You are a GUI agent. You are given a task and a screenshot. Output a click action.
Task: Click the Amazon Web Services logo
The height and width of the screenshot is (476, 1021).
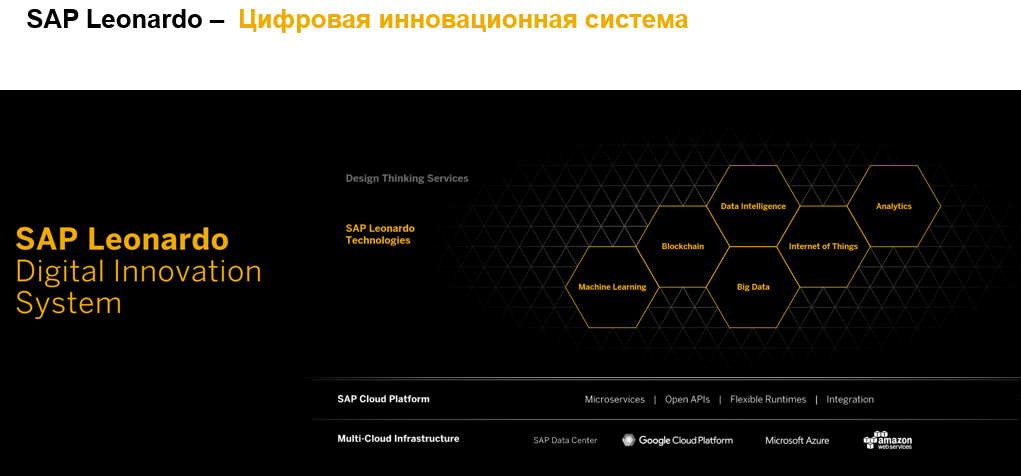tap(888, 440)
